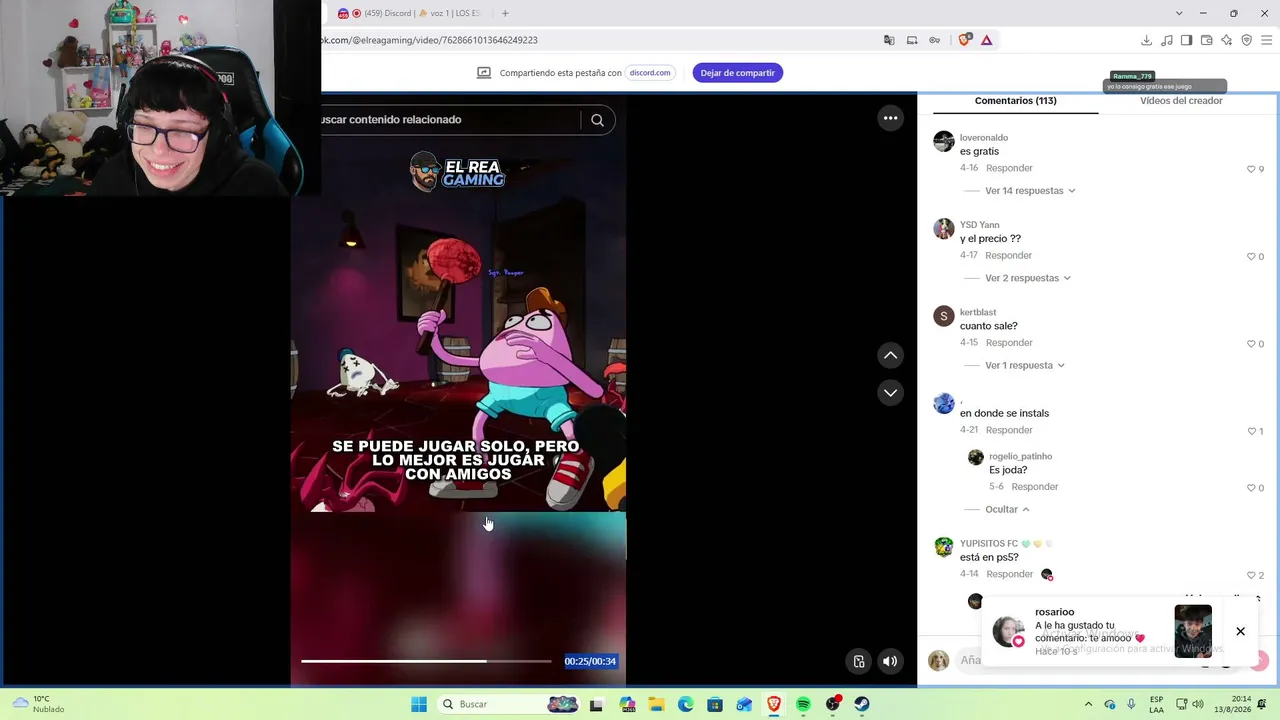This screenshot has width=1280, height=720.
Task: Open the ESP LAA language switcher
Action: coord(1156,704)
